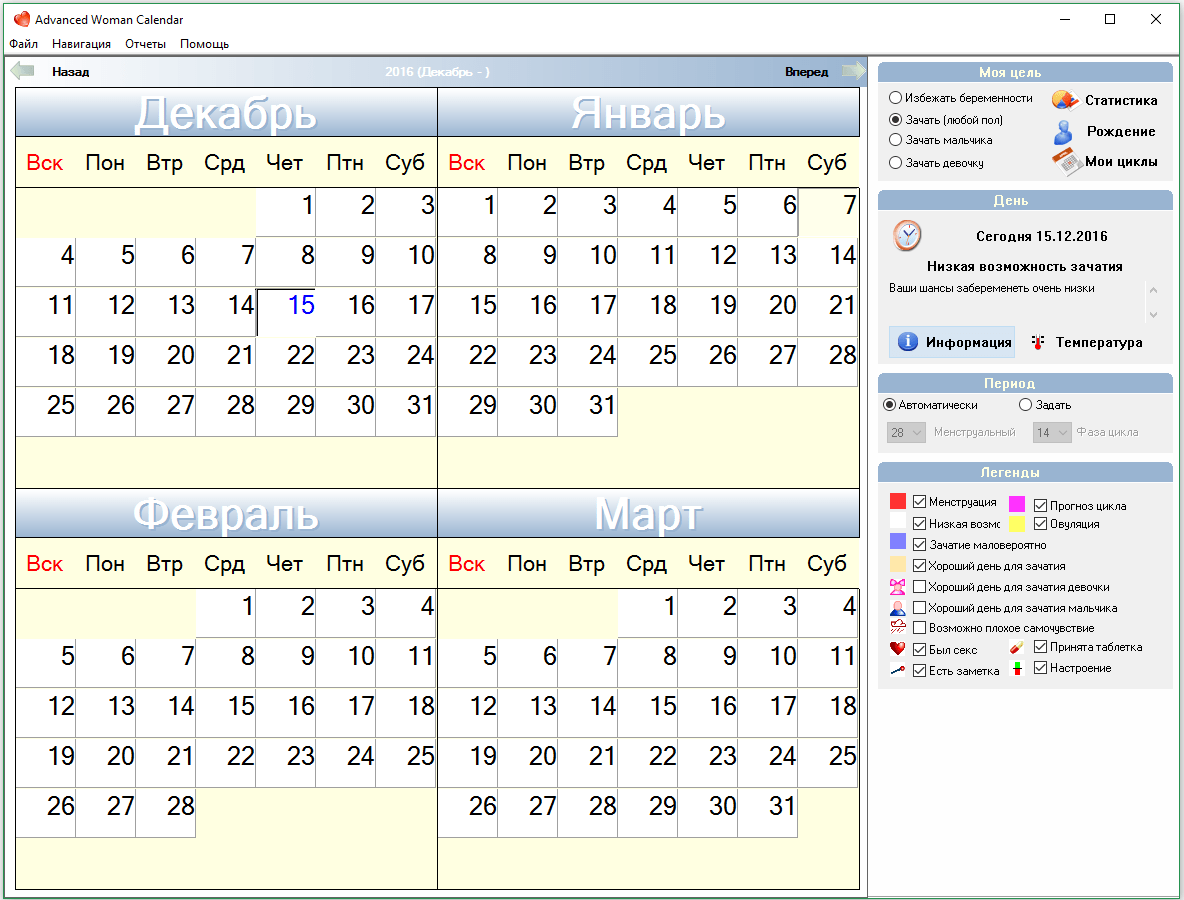The width and height of the screenshot is (1184, 900).
Task: Toggle the Настроение checkbox
Action: click(x=1041, y=667)
